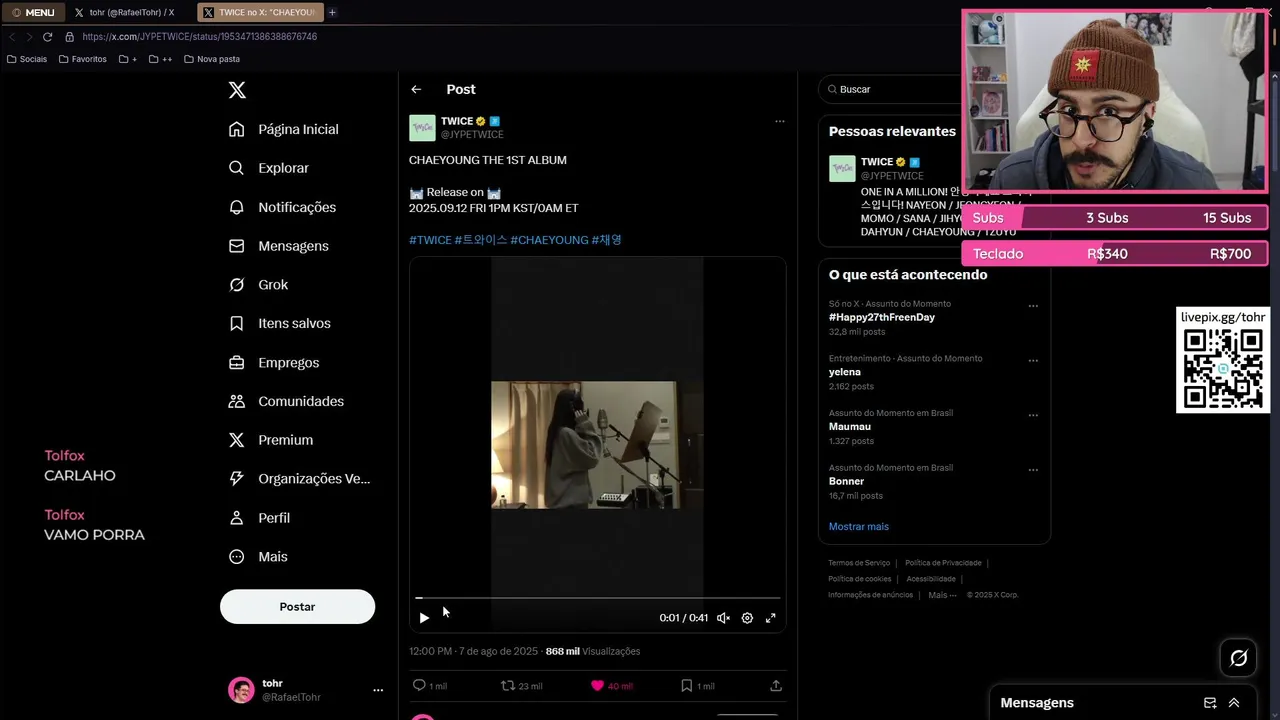Click the Perfil person icon
The height and width of the screenshot is (720, 1280).
[237, 518]
